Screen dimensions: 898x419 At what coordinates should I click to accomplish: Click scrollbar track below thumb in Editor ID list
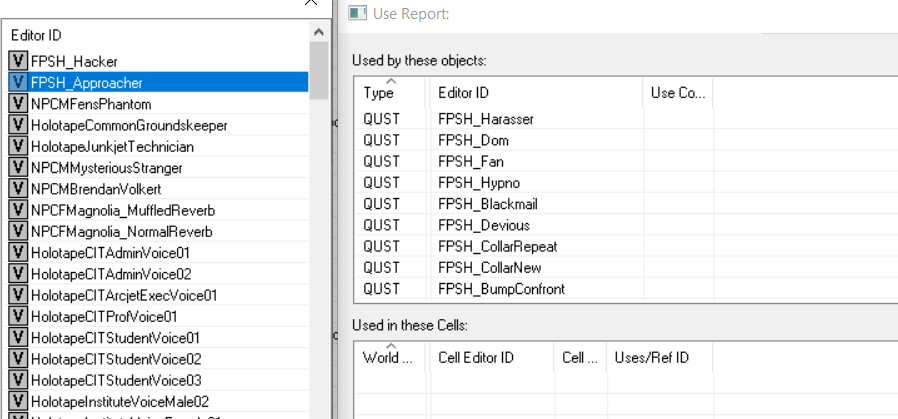[x=319, y=258]
